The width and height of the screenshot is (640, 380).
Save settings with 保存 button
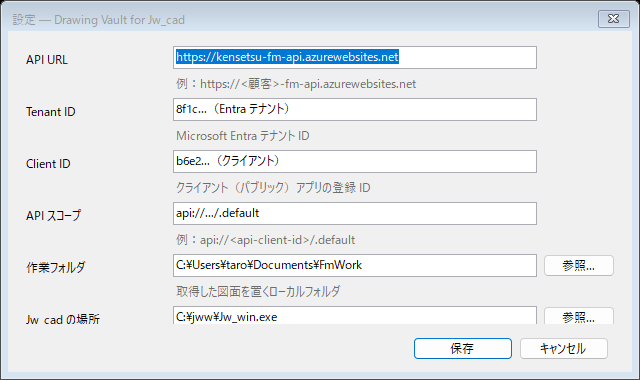[x=462, y=349]
